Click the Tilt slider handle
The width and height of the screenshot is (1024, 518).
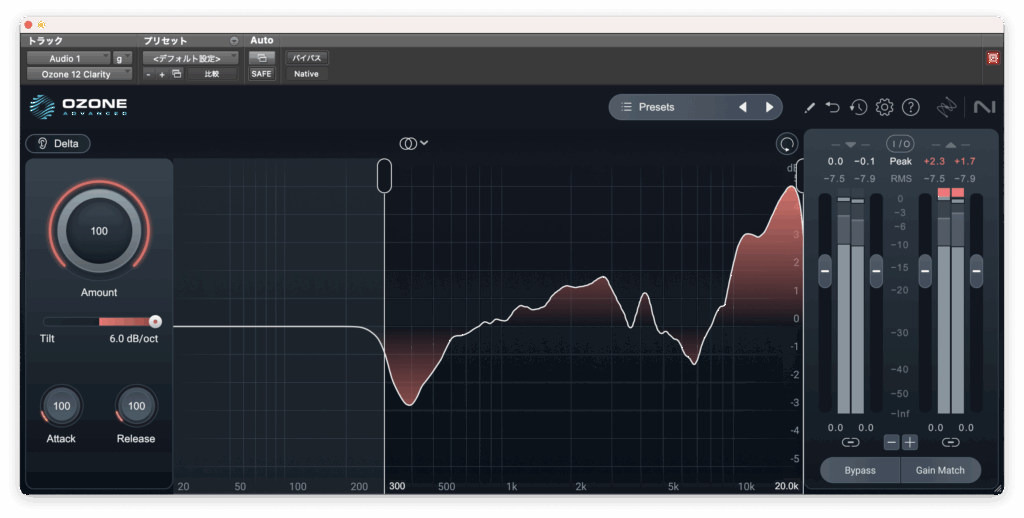155,321
